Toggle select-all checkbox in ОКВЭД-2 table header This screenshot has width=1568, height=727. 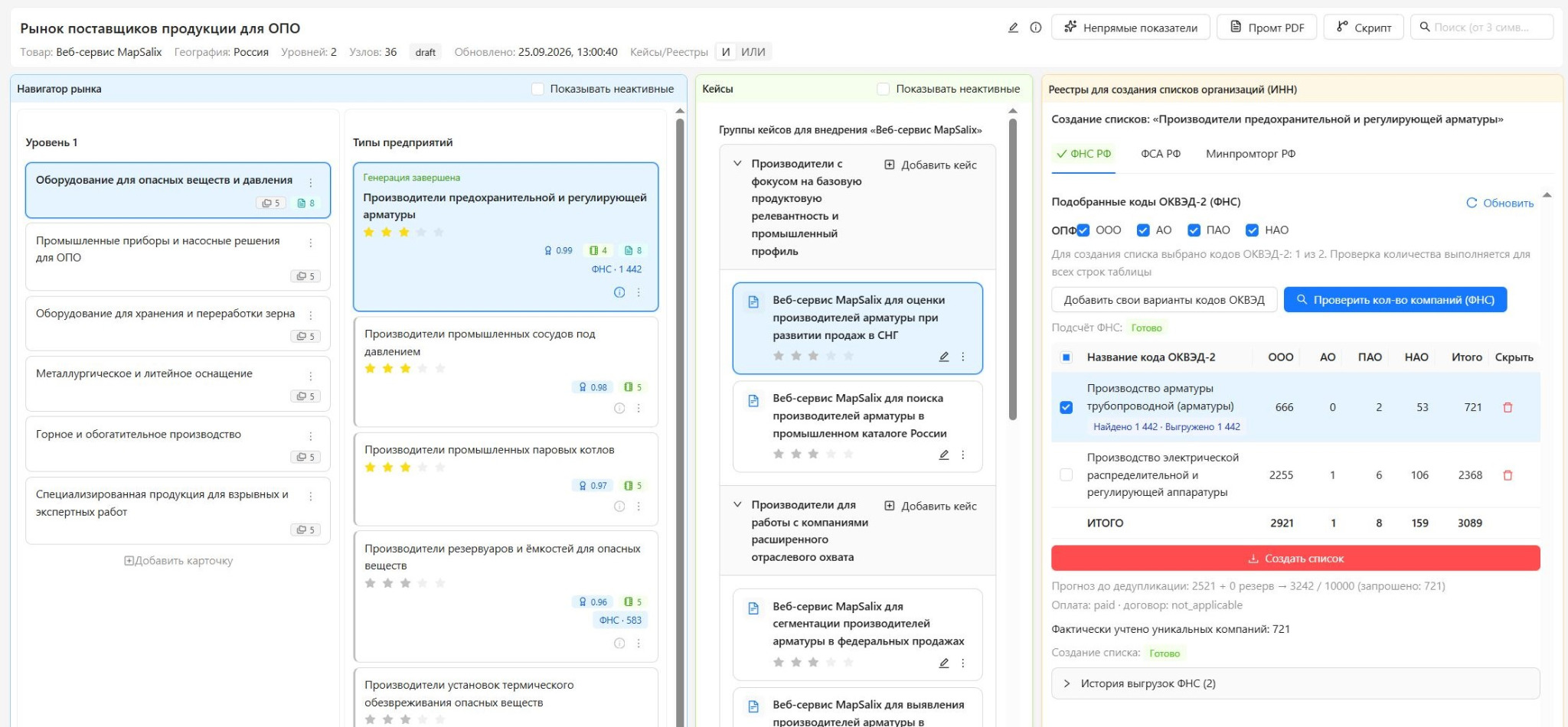point(1067,357)
